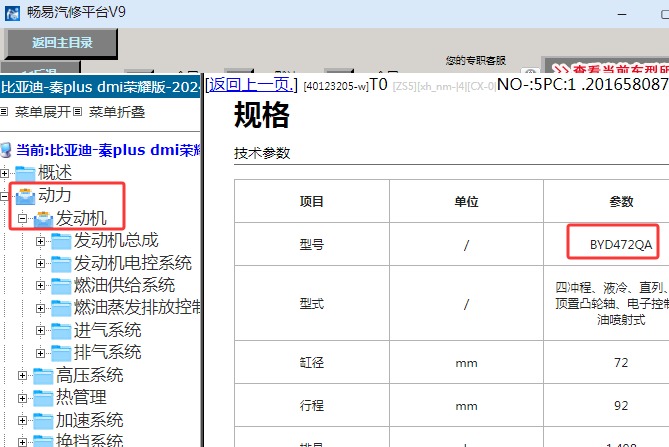Image resolution: width=669 pixels, height=447 pixels.
Task: Click the 热管理 folder icon
Action: [x=43, y=398]
